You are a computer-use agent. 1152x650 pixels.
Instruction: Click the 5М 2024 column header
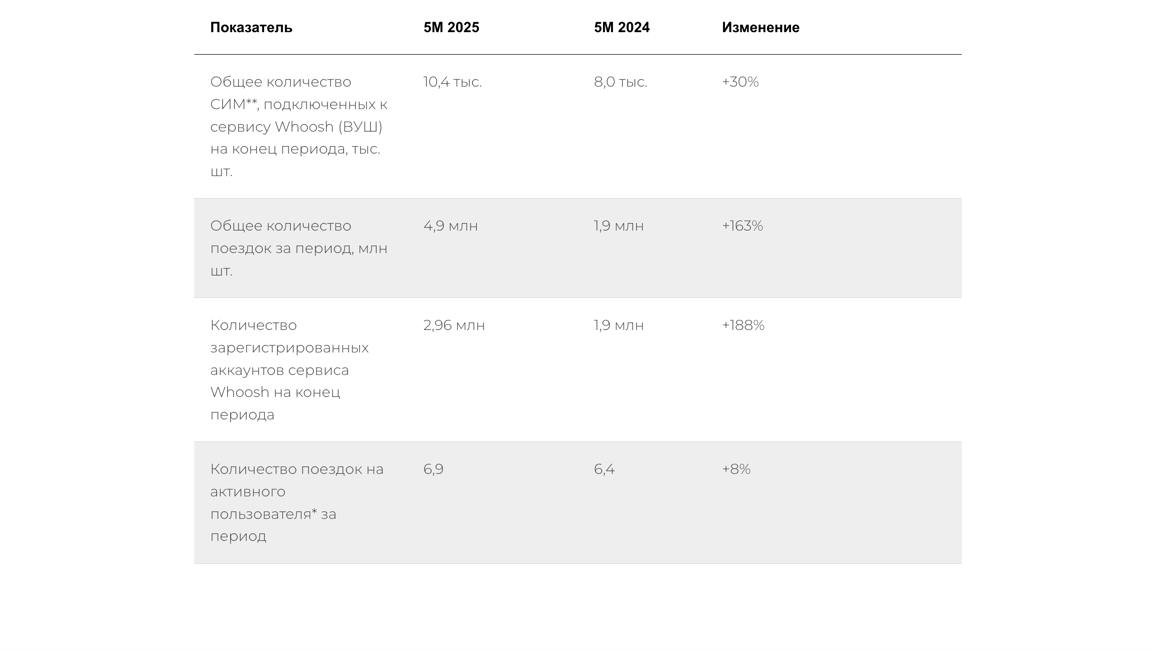621,28
